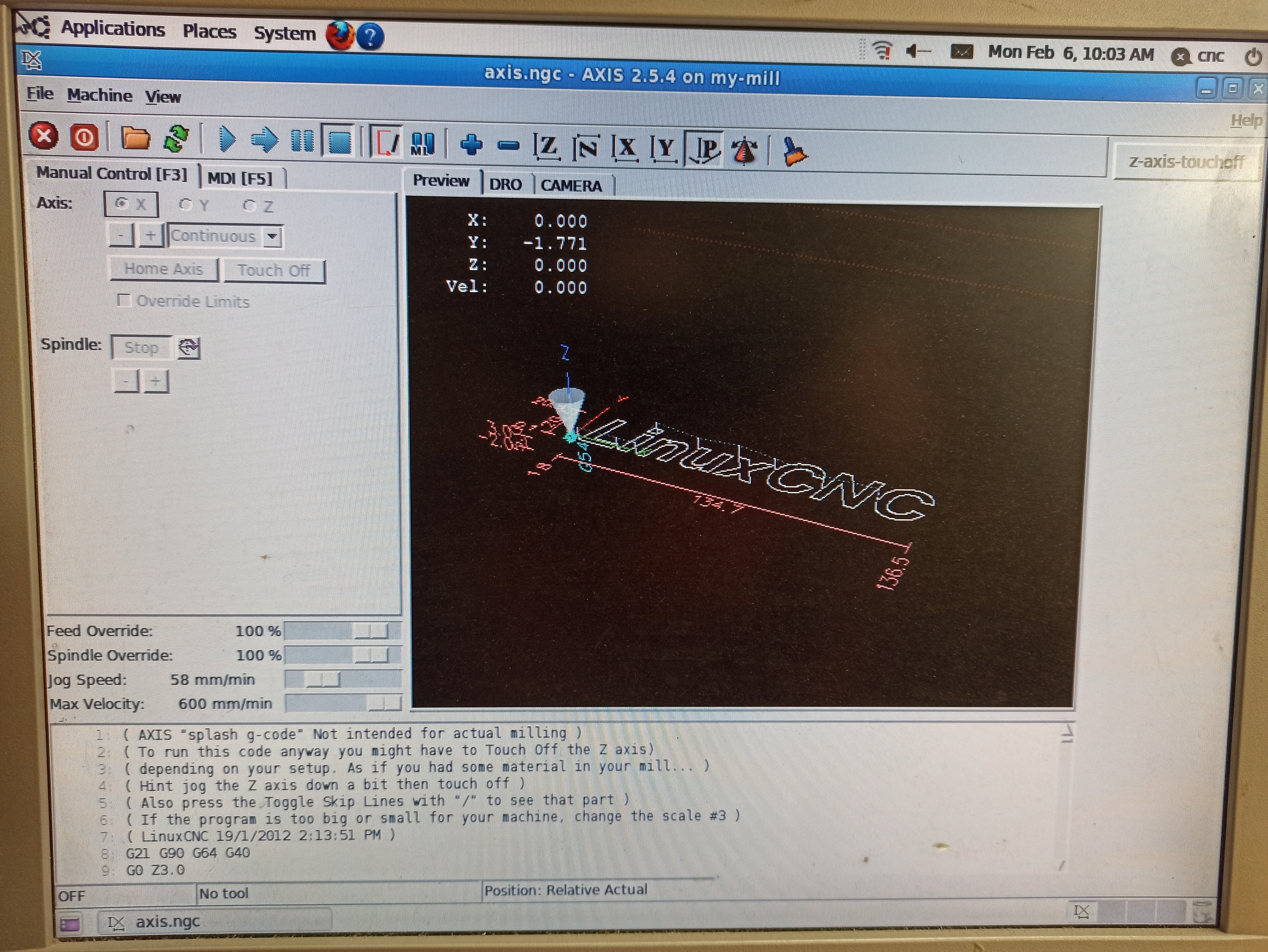The height and width of the screenshot is (952, 1268).
Task: Adjust the Jog Speed slider
Action: coord(323,680)
